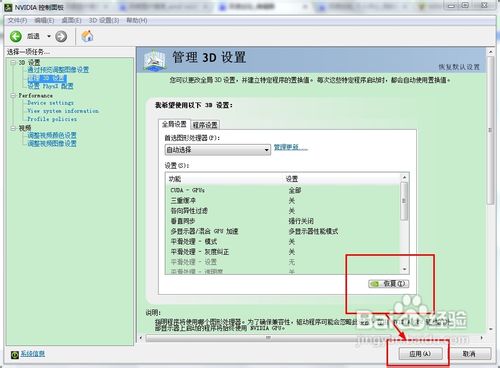The height and width of the screenshot is (368, 500).
Task: Click the 系统信息 icon at bottom left
Action: point(15,355)
